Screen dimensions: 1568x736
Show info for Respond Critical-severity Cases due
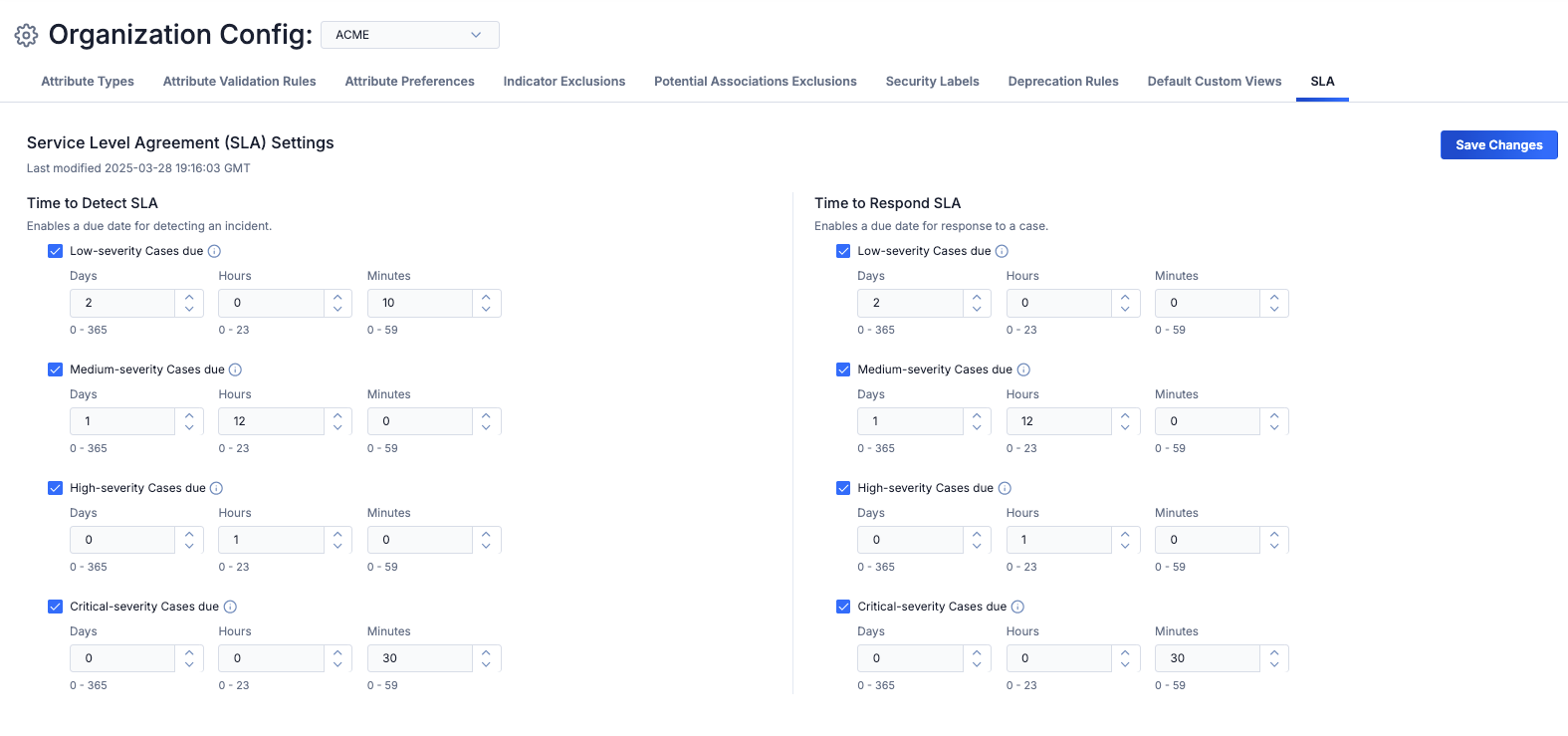[x=1017, y=607]
